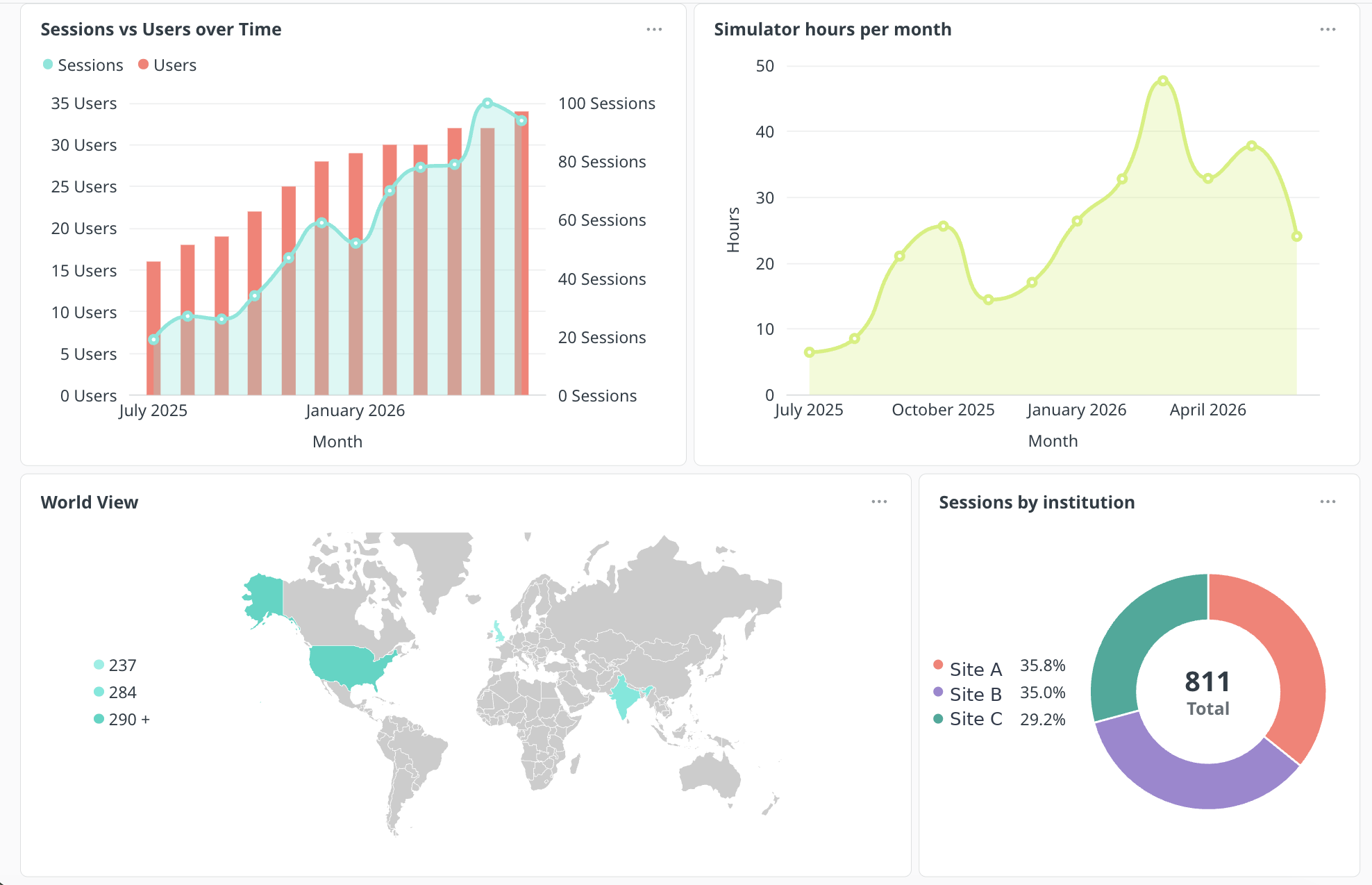Open options menu for Sessions vs Users chart

[x=654, y=29]
